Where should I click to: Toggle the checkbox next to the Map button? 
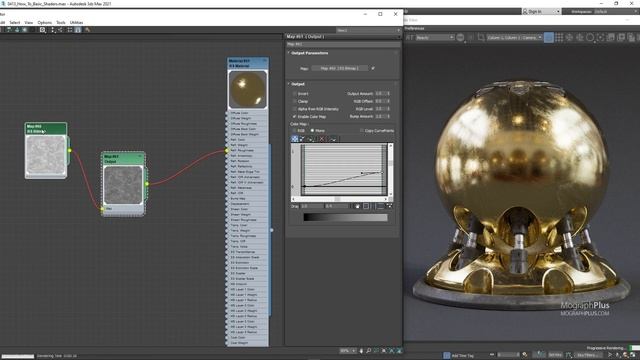[x=373, y=68]
